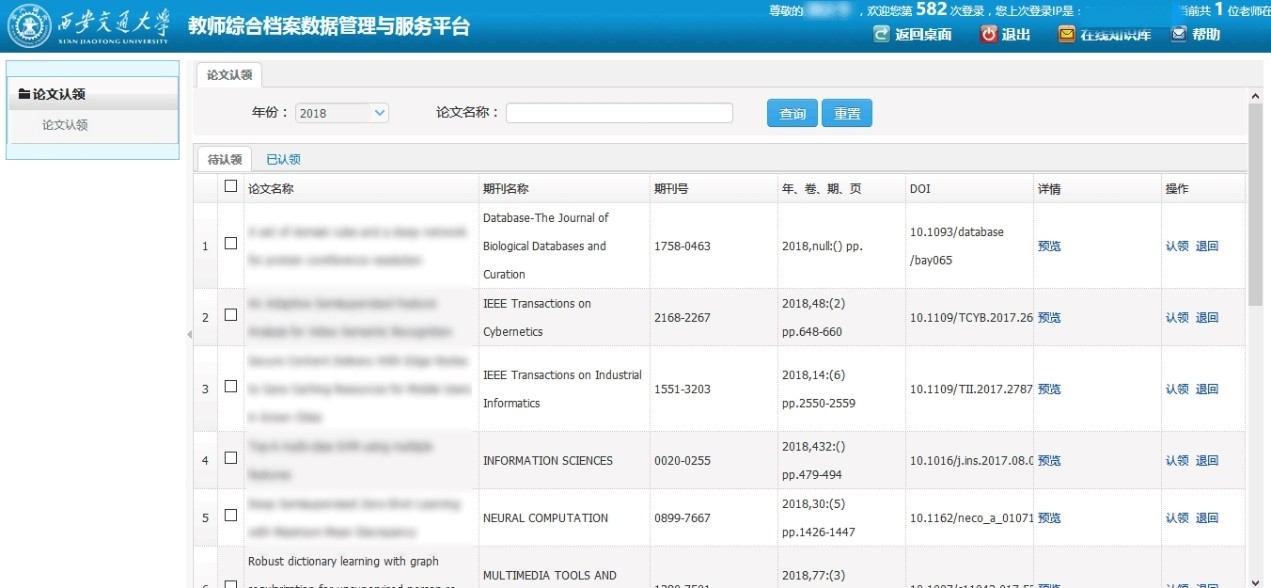Click the ISSN cell 2168-2267

682,318
